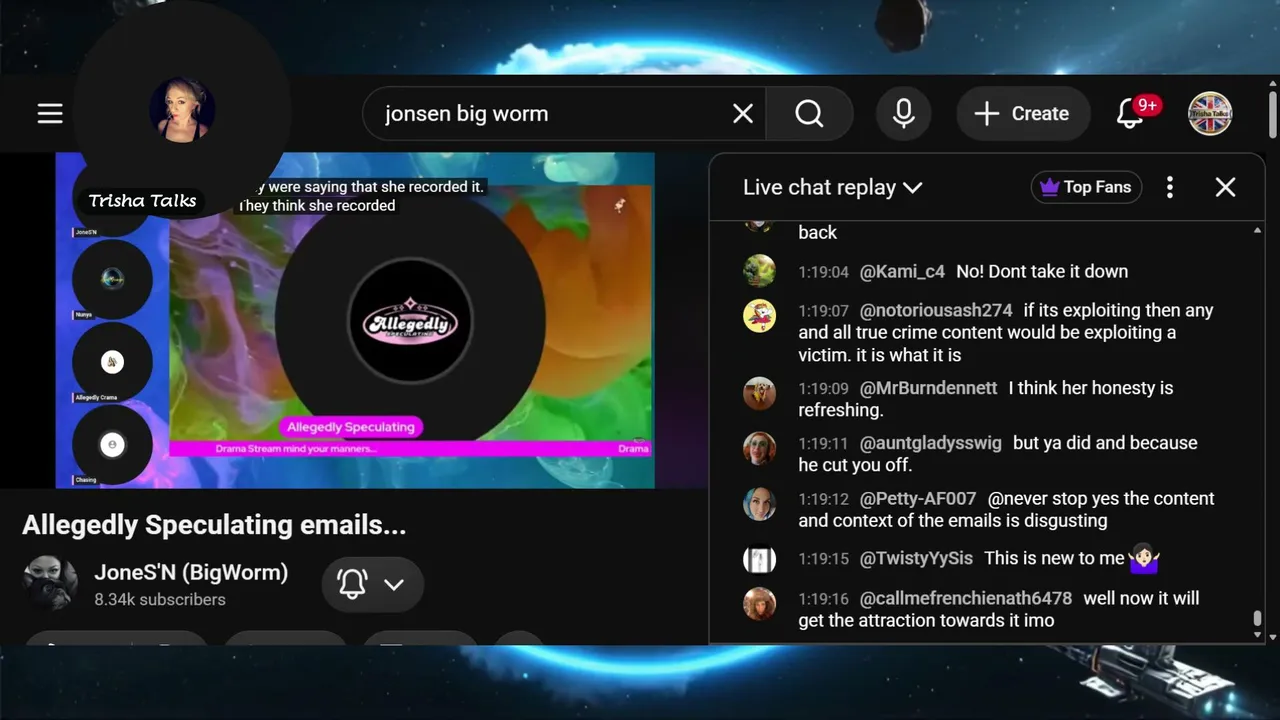
Task: Click the Allegedly Crama participant circle
Action: 112,362
